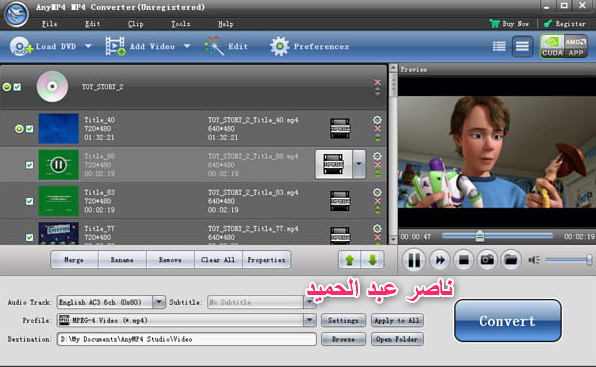596x367 pixels.
Task: Mute the preview speaker icon
Action: [x=534, y=260]
